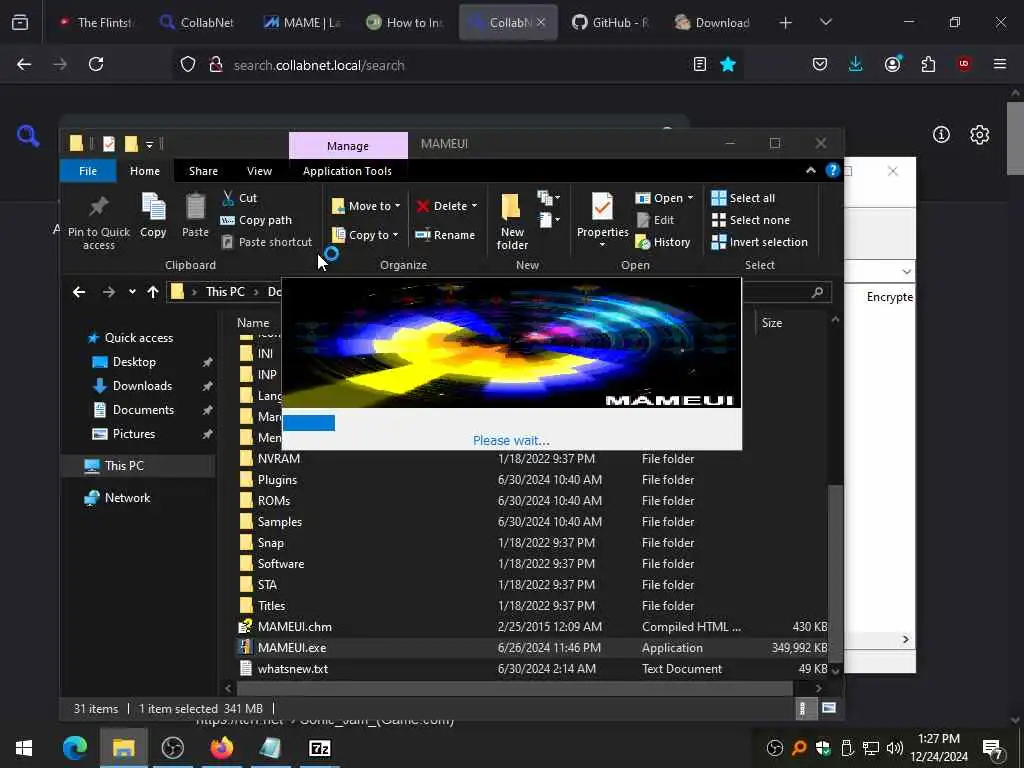1024x768 pixels.
Task: Sort by the Size column header
Action: [771, 323]
